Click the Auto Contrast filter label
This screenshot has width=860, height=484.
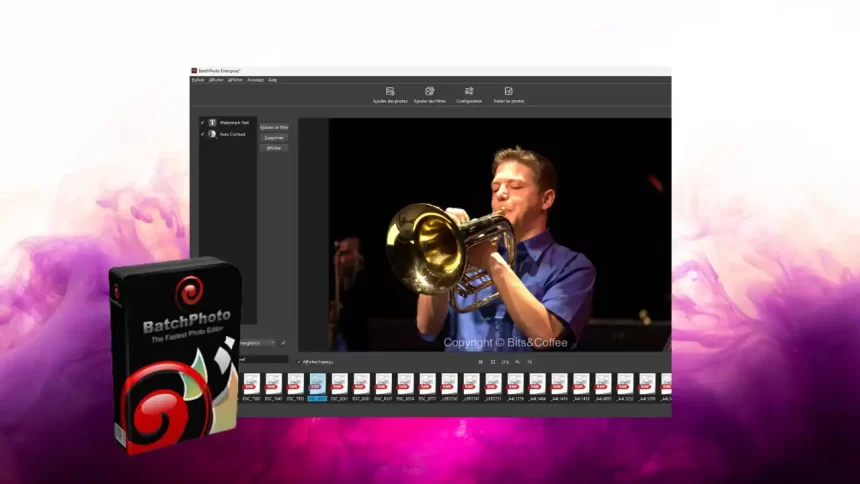(x=233, y=134)
